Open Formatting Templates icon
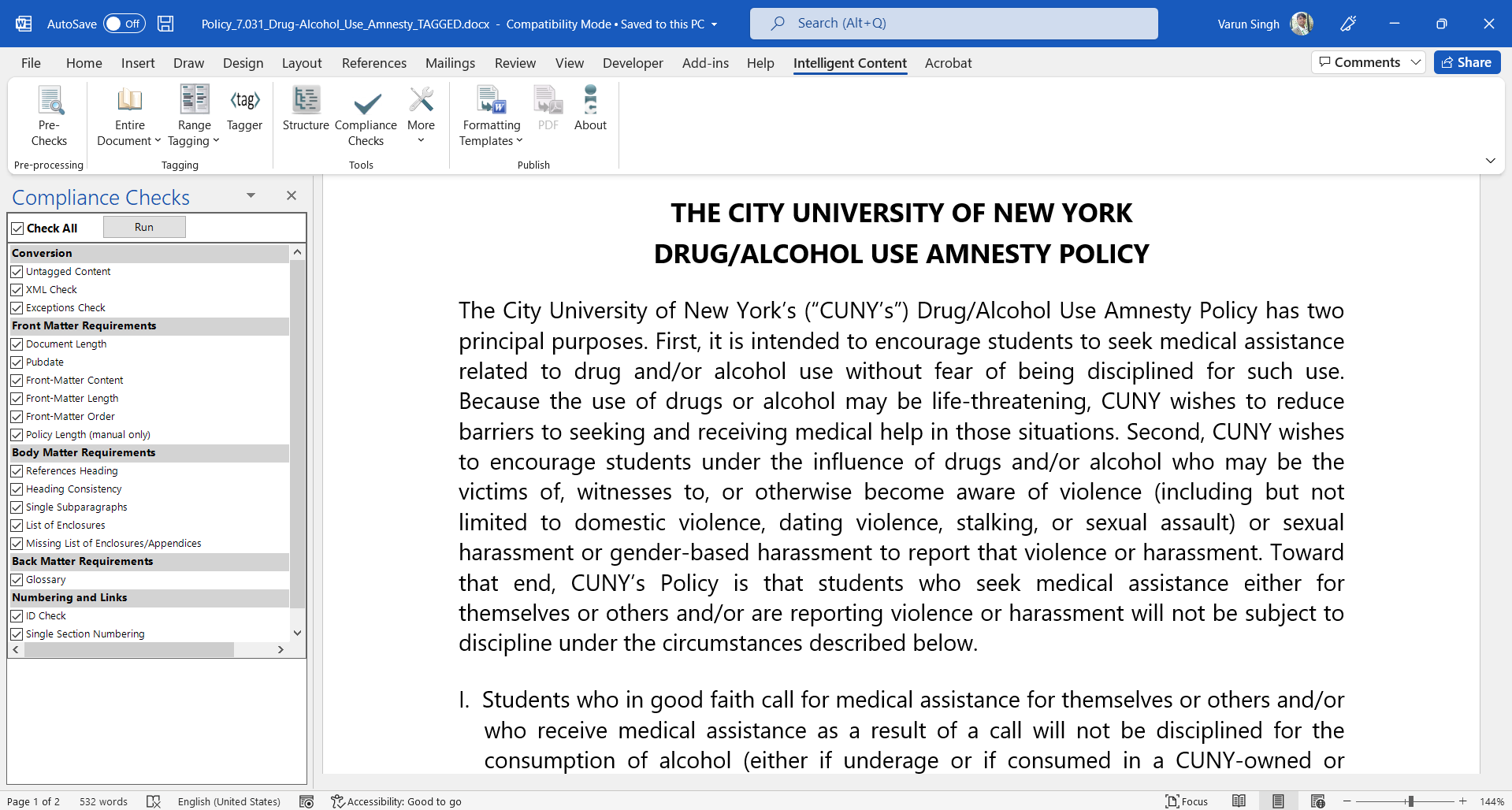The width and height of the screenshot is (1512, 810). 492,100
